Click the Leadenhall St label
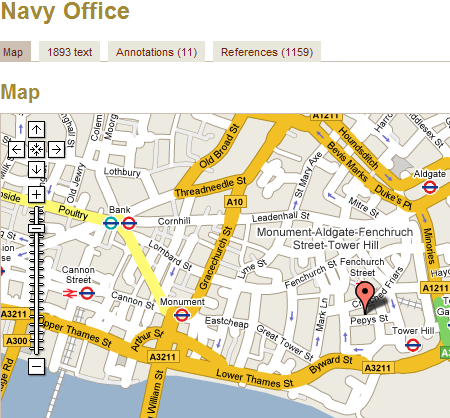450x418 pixels. 281,217
